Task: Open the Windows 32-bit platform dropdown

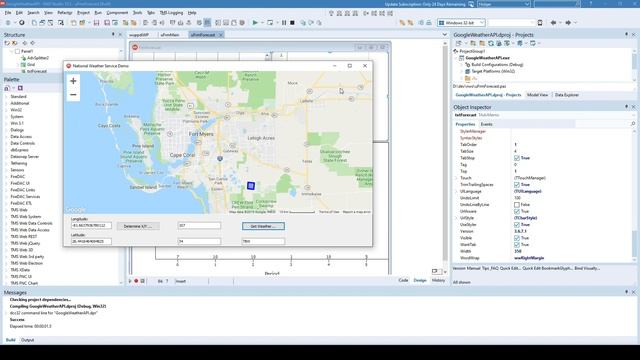Action: click(x=482, y=23)
